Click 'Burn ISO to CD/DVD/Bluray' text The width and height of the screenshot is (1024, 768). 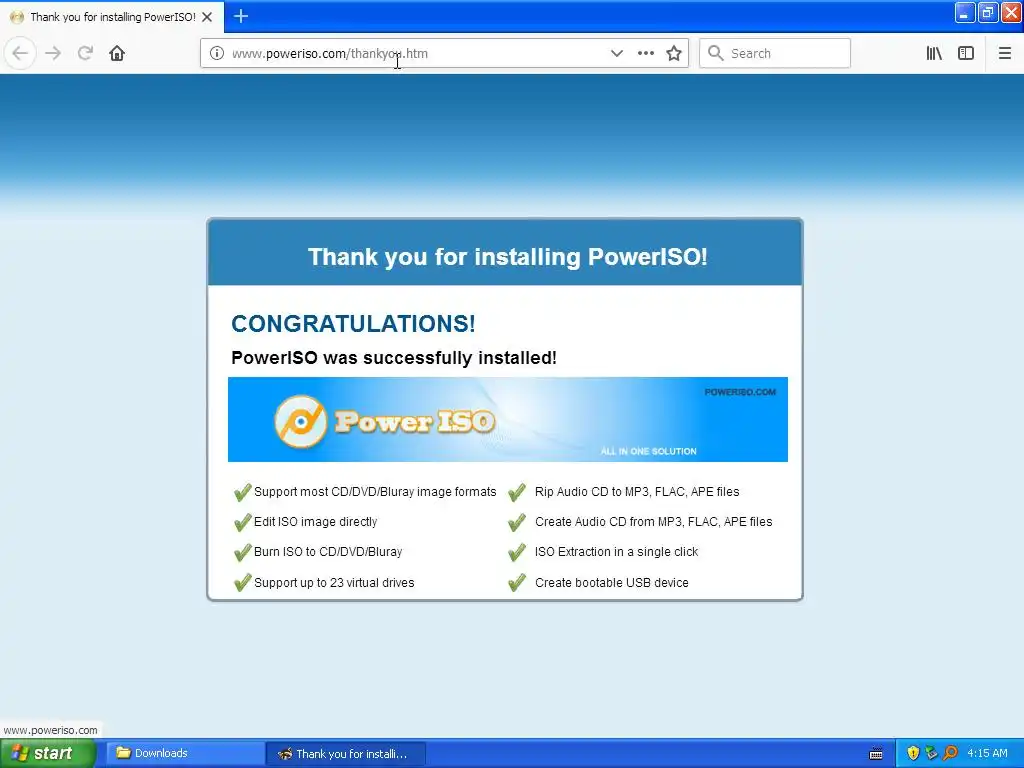point(328,552)
